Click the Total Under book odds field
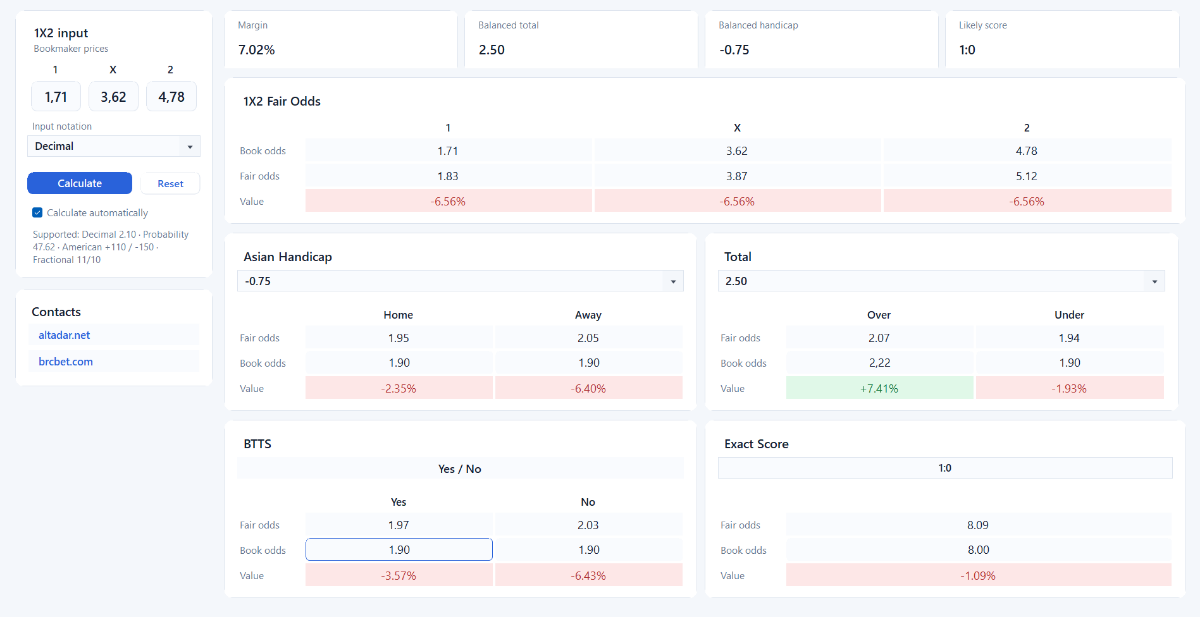The image size is (1200, 617). [x=1069, y=363]
